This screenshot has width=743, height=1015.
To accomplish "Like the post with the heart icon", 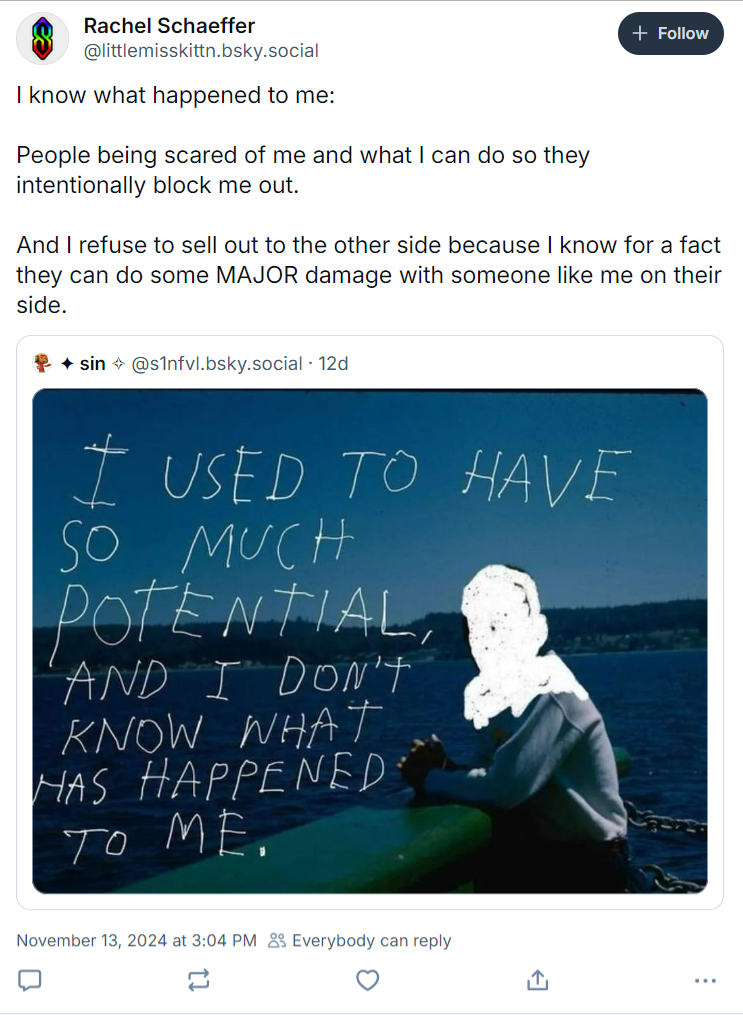I will coord(368,980).
